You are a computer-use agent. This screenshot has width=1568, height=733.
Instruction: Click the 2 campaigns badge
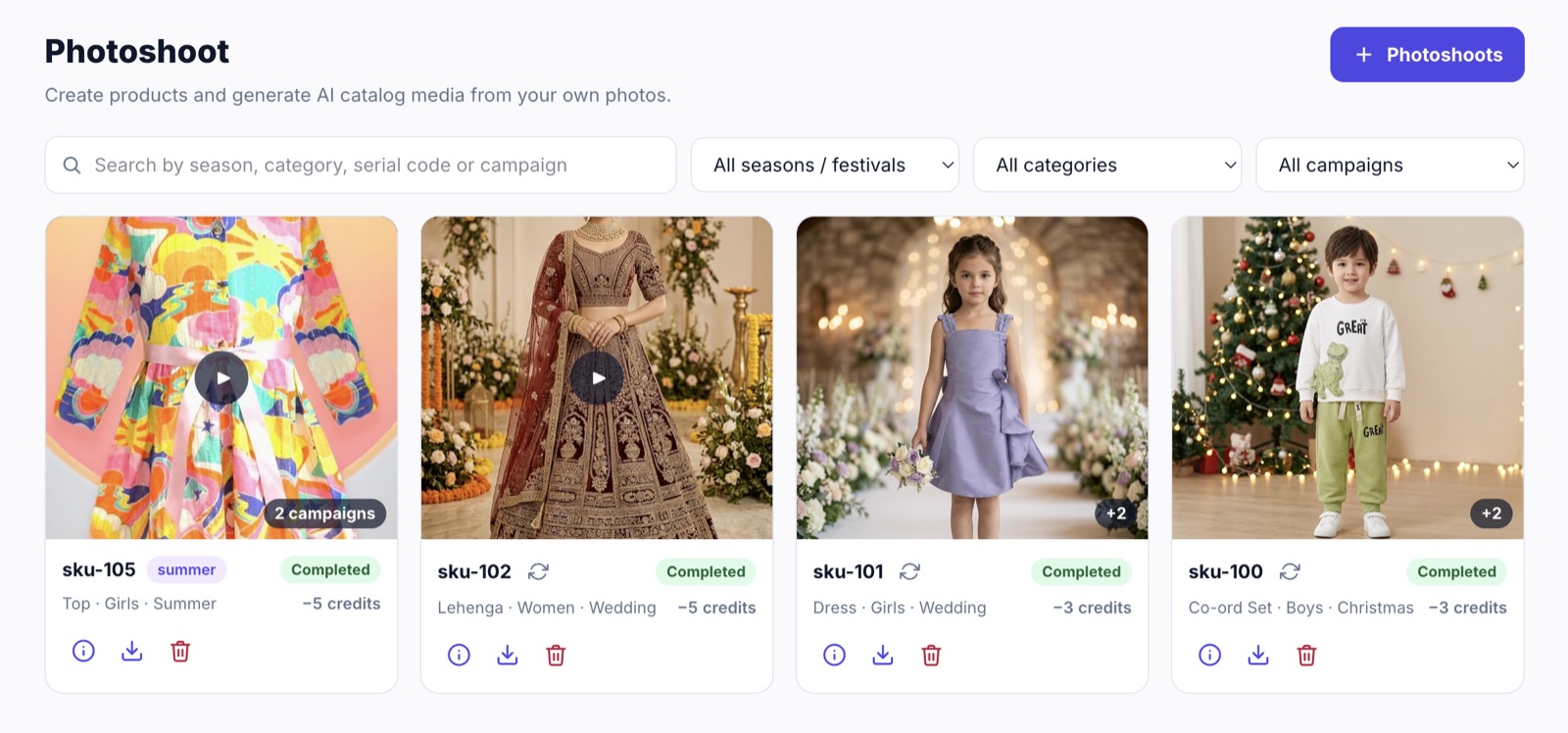(324, 513)
